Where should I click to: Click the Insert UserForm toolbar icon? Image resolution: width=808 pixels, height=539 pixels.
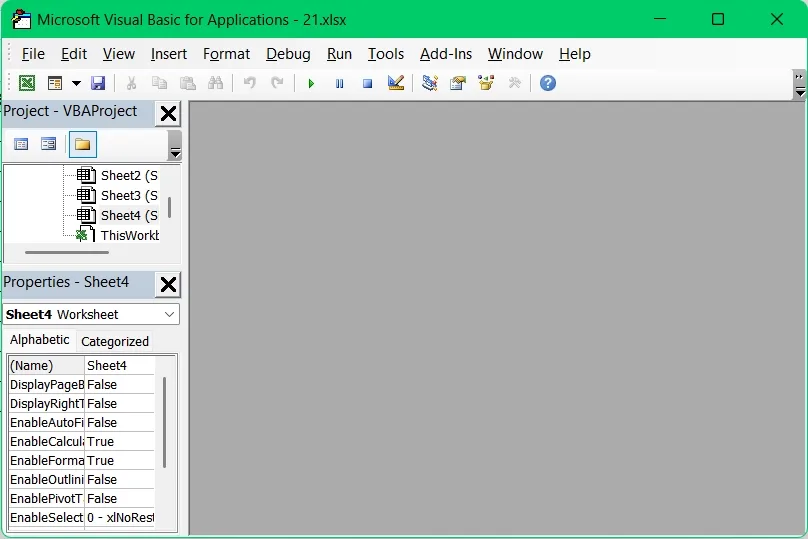[55, 83]
